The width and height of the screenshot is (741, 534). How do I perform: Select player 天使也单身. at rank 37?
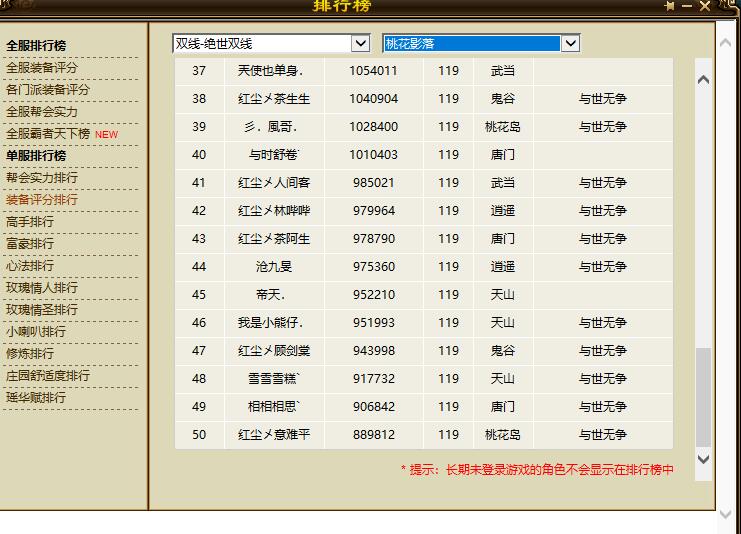[x=270, y=71]
